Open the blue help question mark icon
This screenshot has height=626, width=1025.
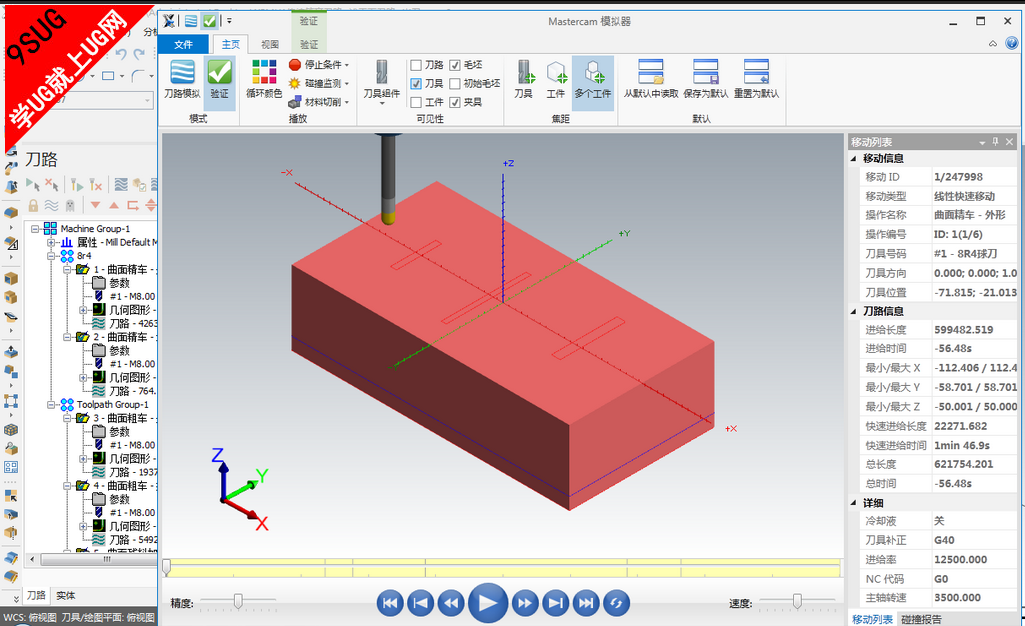(x=1011, y=44)
